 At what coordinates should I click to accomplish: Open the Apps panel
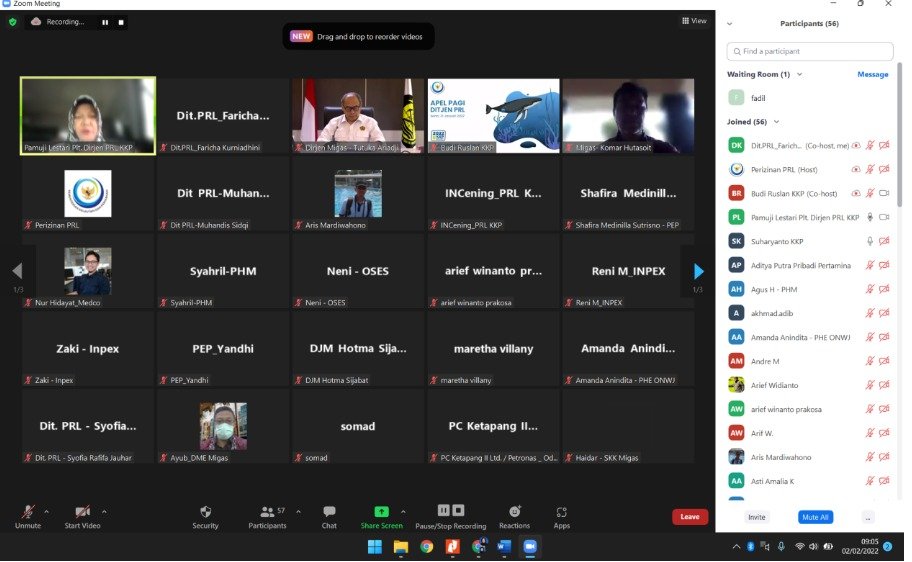[561, 512]
